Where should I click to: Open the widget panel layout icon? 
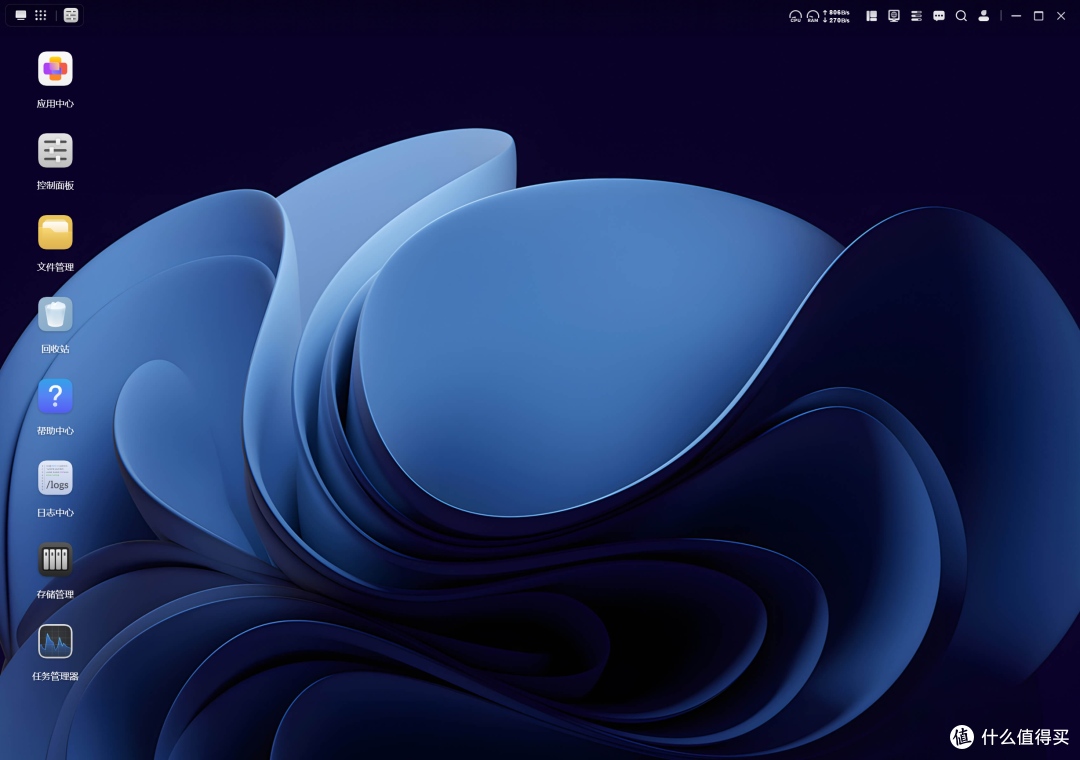[871, 16]
